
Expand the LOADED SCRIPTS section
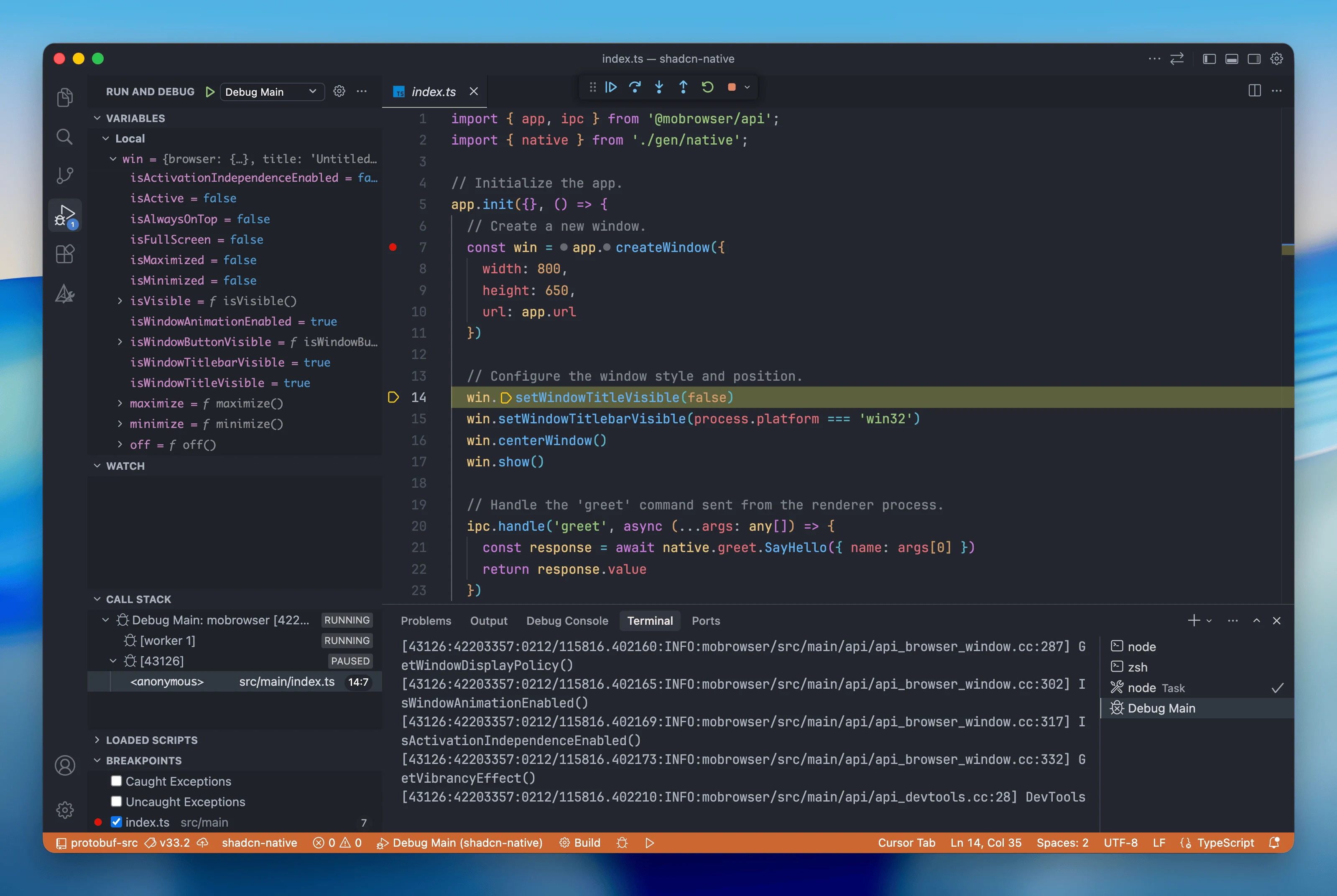pyautogui.click(x=151, y=740)
